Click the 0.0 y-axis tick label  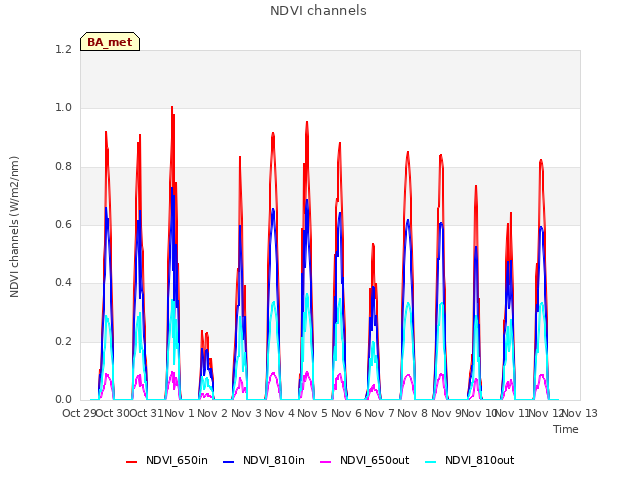pyautogui.click(x=63, y=400)
